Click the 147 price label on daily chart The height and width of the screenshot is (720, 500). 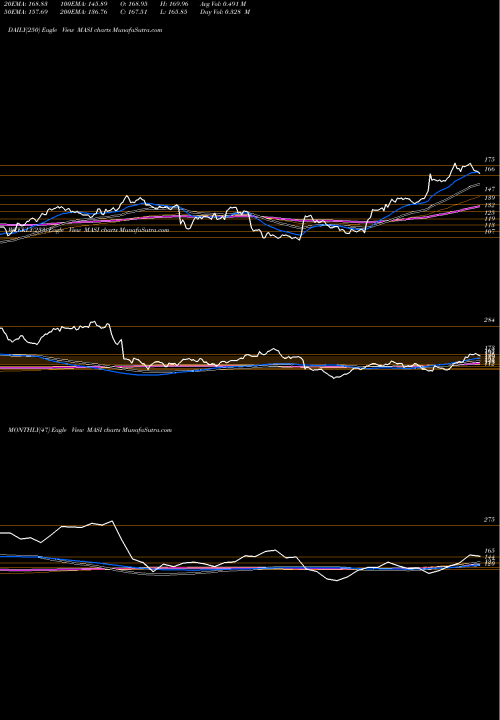click(x=489, y=189)
